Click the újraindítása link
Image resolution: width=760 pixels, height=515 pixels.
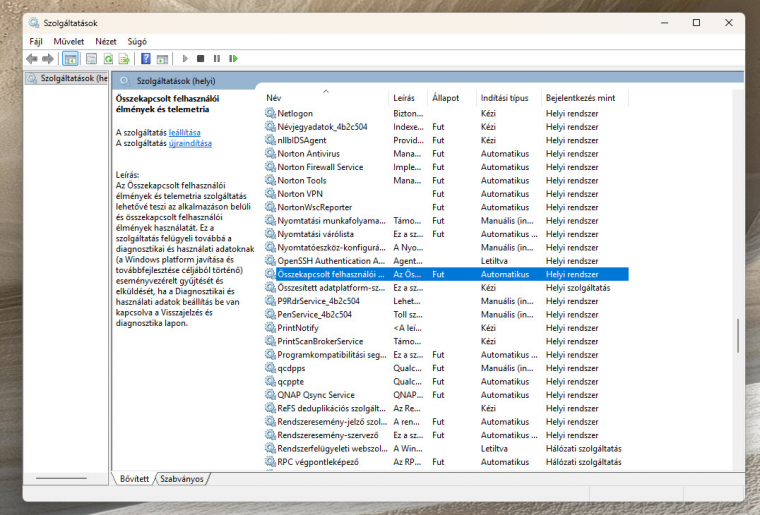[x=190, y=143]
